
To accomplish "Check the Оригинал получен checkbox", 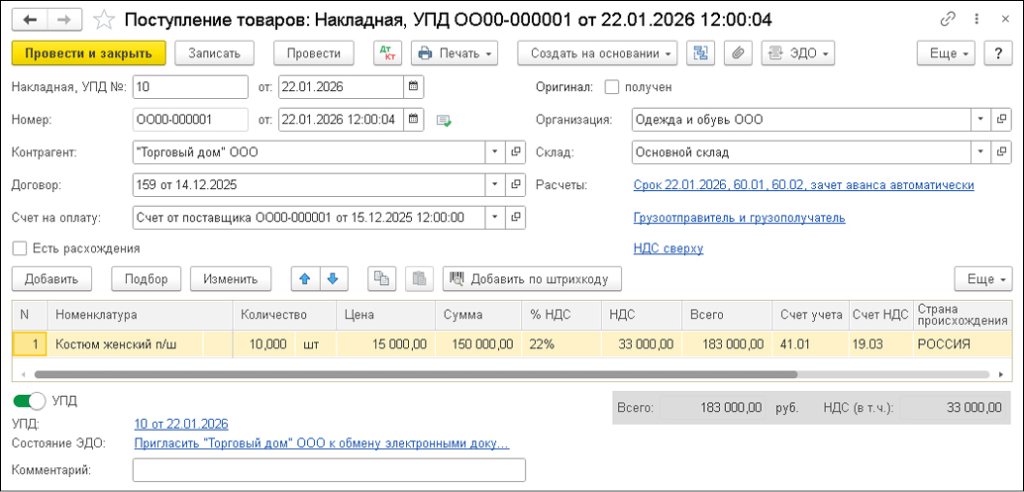I will tap(612, 87).
